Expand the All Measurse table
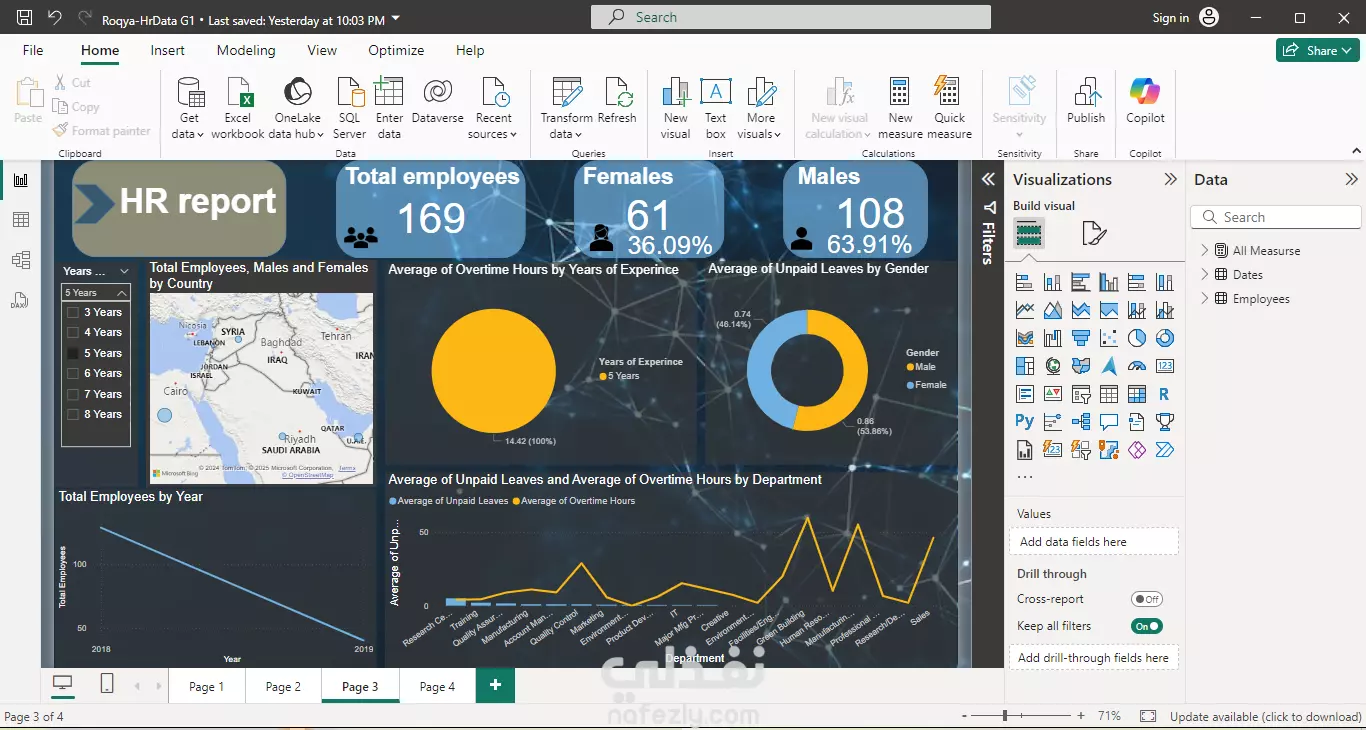1366x730 pixels. (x=1204, y=250)
